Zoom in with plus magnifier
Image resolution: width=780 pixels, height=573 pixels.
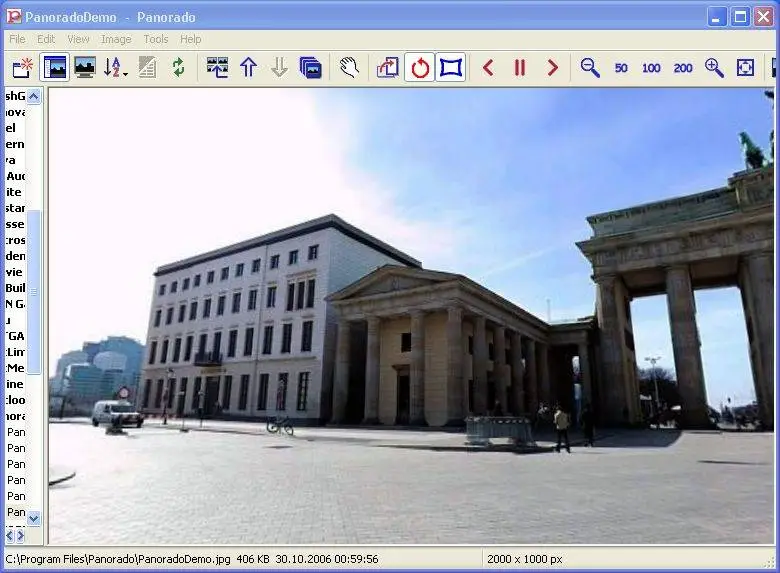[714, 68]
